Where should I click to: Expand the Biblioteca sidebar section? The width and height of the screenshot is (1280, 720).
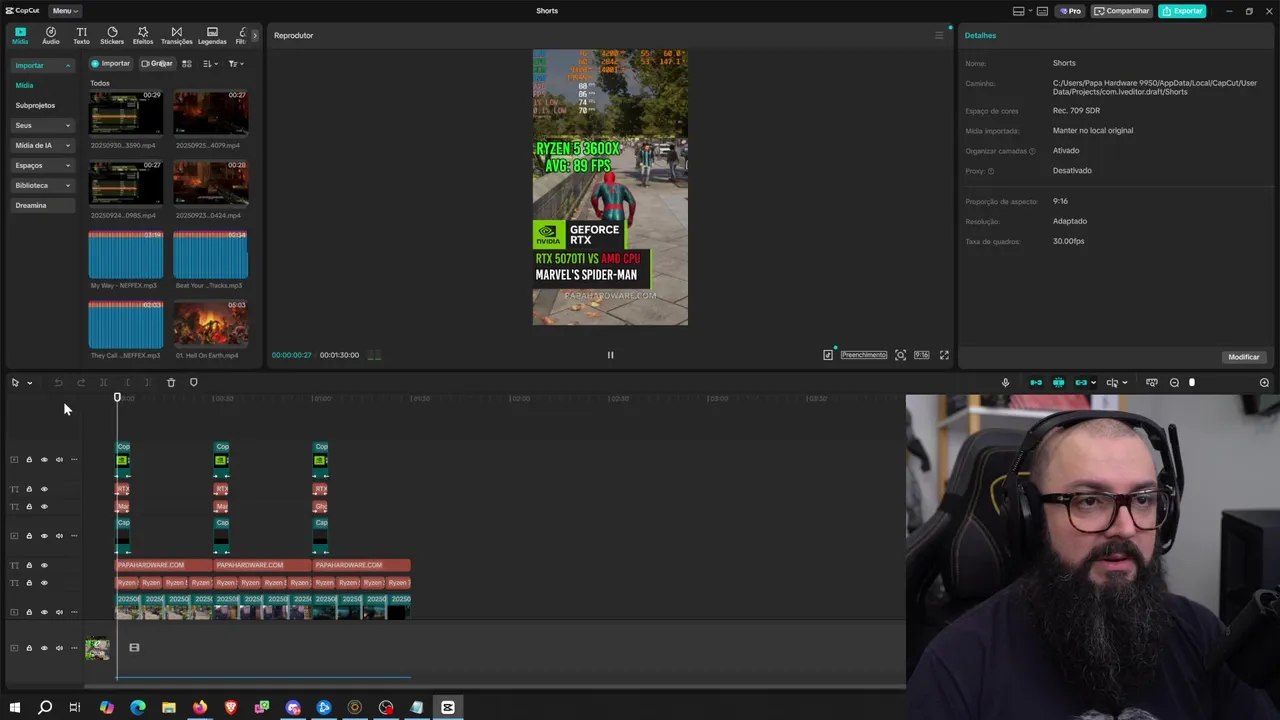pos(42,185)
